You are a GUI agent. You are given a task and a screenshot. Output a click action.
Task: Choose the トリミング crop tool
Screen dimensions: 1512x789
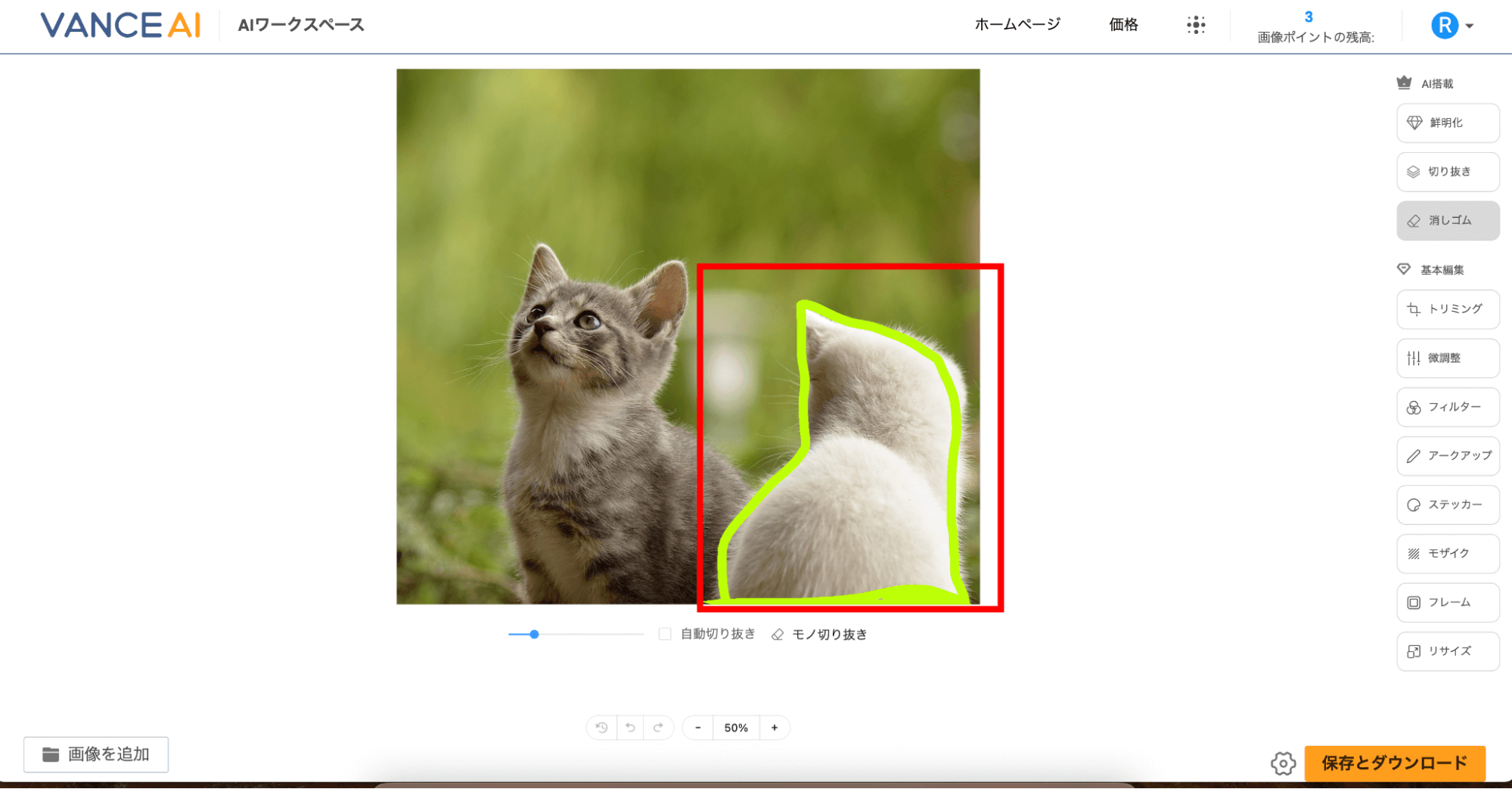pyautogui.click(x=1447, y=309)
